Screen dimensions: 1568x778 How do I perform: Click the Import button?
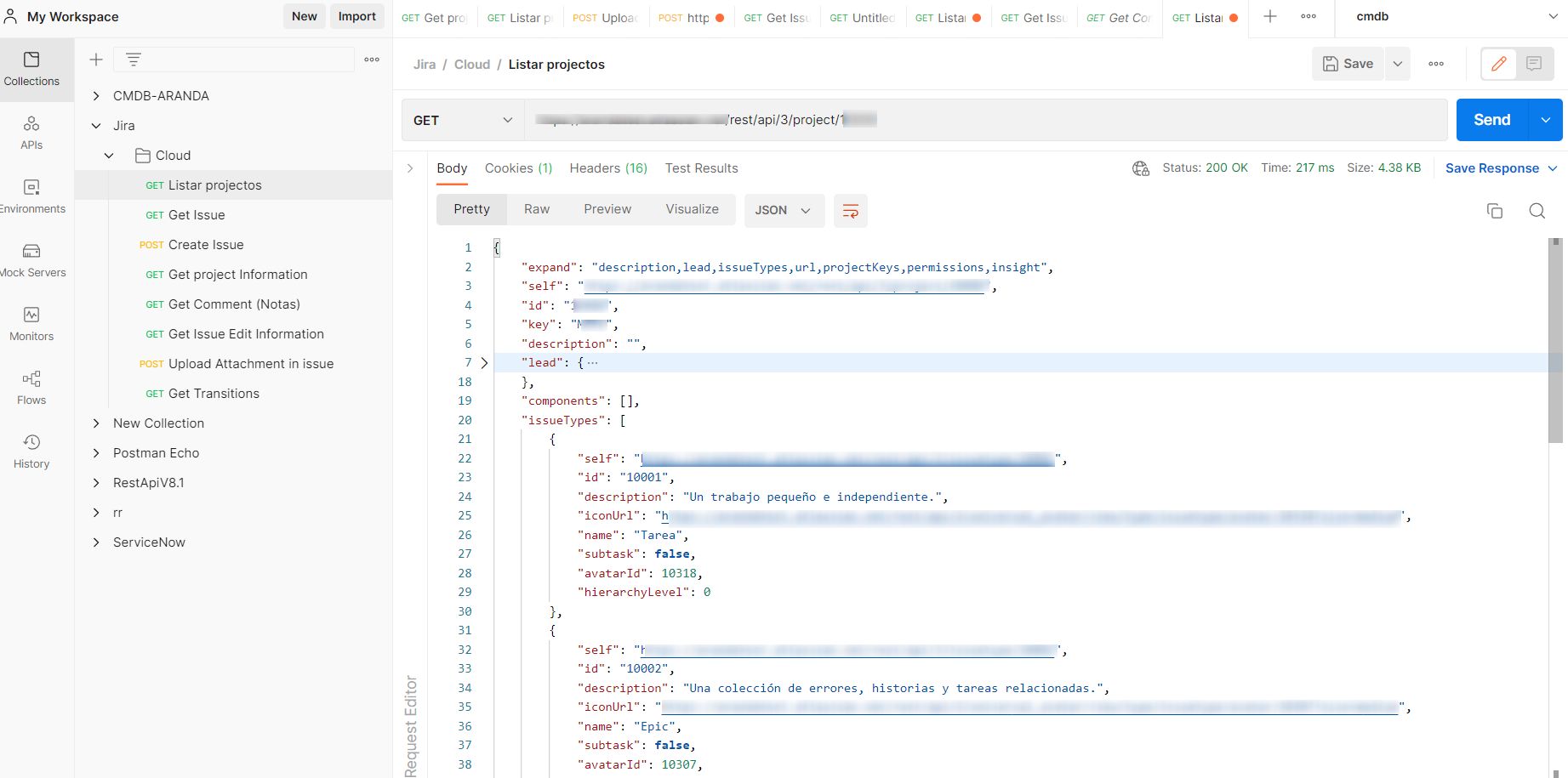point(356,16)
